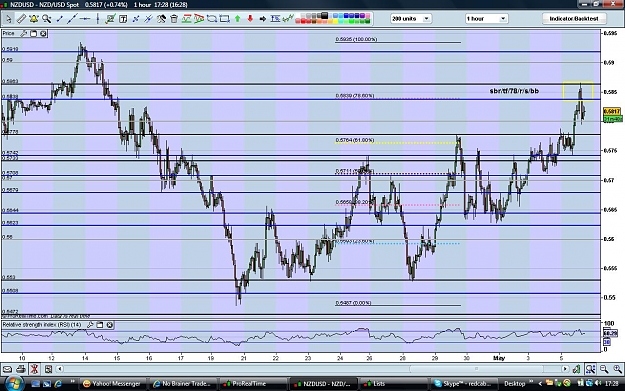Pick the yellow color swatch
This screenshot has height=391, width=625.
coord(335,21)
